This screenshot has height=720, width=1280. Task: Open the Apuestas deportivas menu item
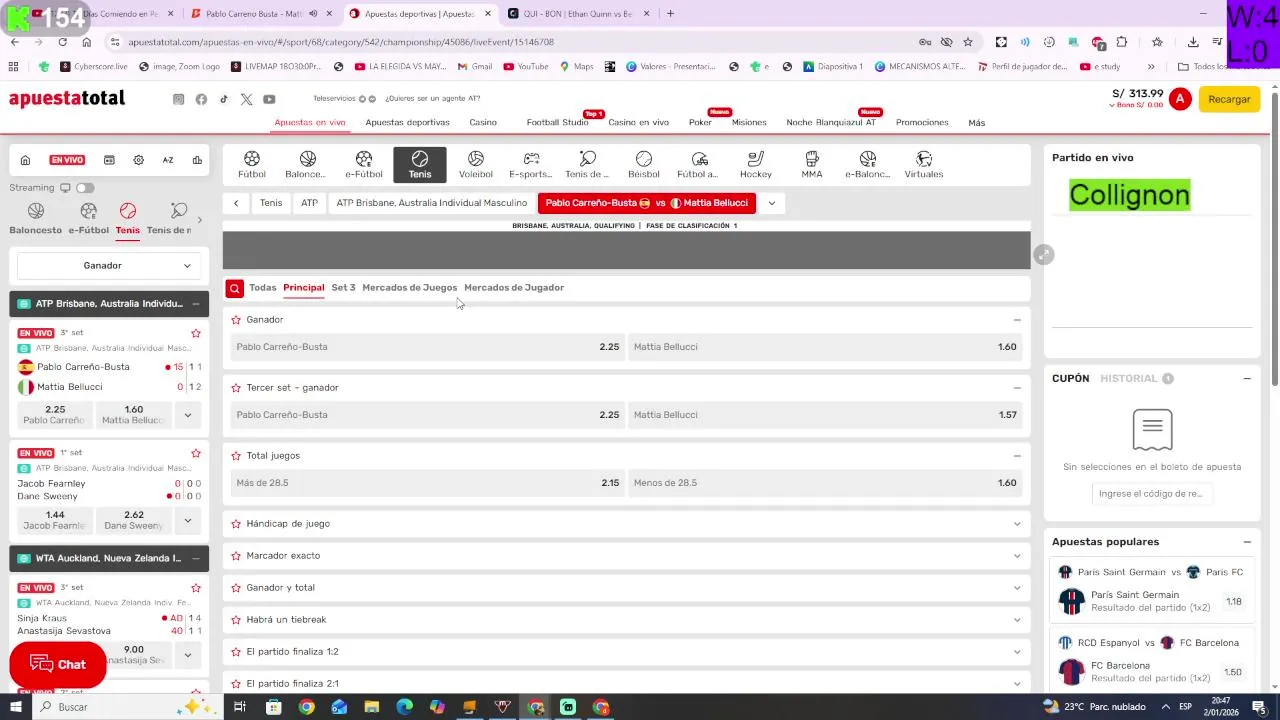coord(407,122)
